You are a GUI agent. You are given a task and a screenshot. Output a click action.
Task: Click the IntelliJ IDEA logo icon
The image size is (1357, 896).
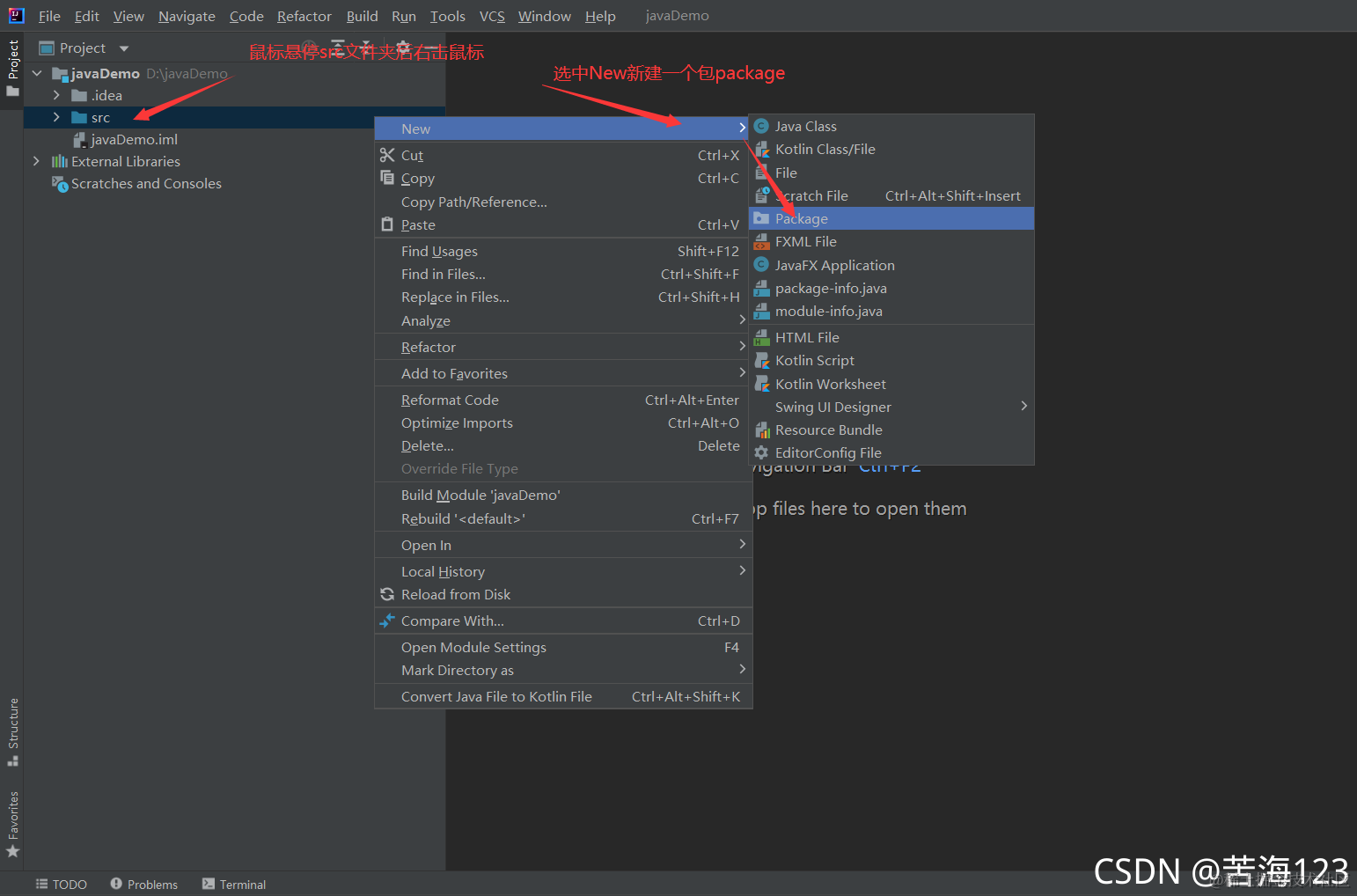pyautogui.click(x=16, y=15)
